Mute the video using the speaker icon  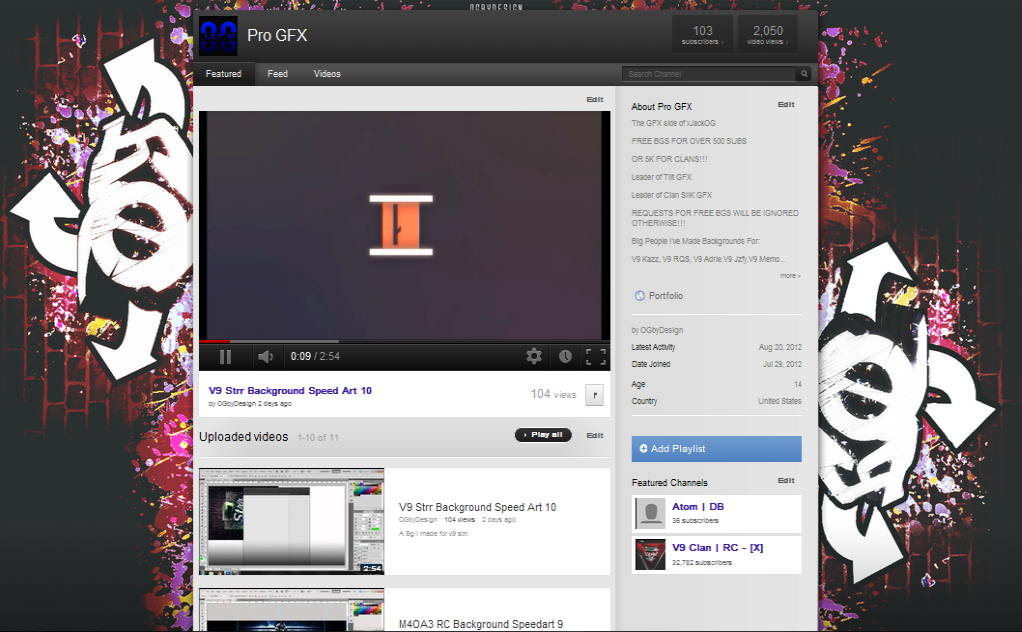pos(265,356)
